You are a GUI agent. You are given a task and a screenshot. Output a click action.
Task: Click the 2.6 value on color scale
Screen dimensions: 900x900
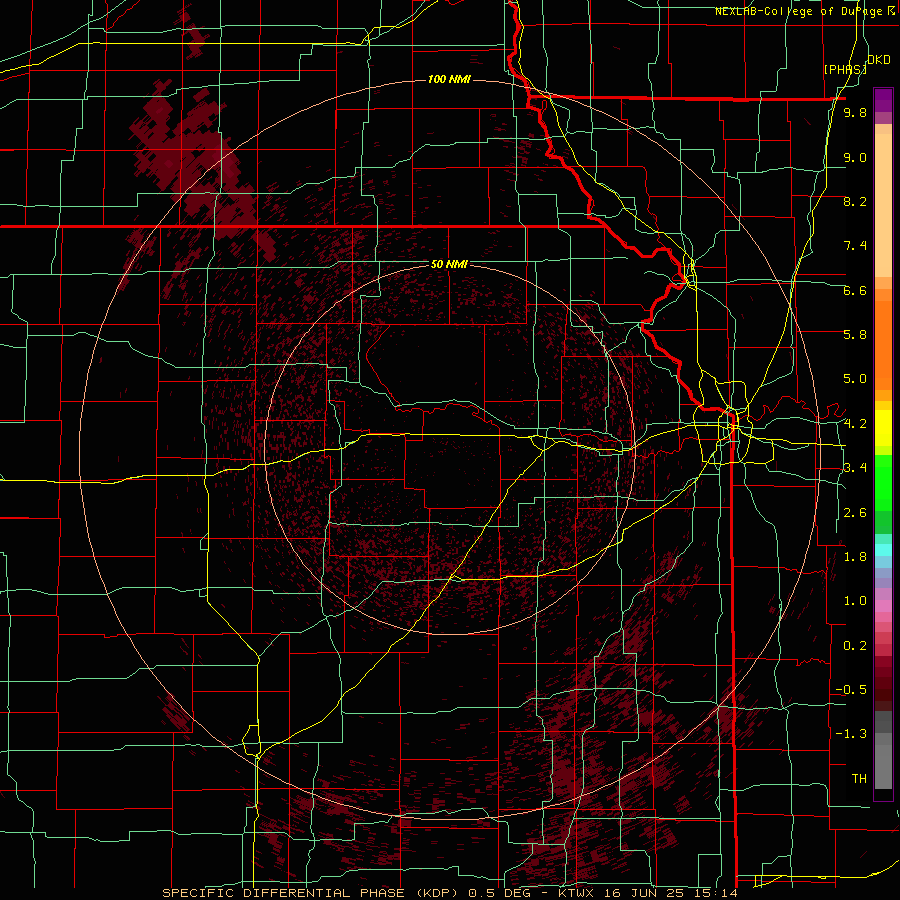pyautogui.click(x=855, y=513)
